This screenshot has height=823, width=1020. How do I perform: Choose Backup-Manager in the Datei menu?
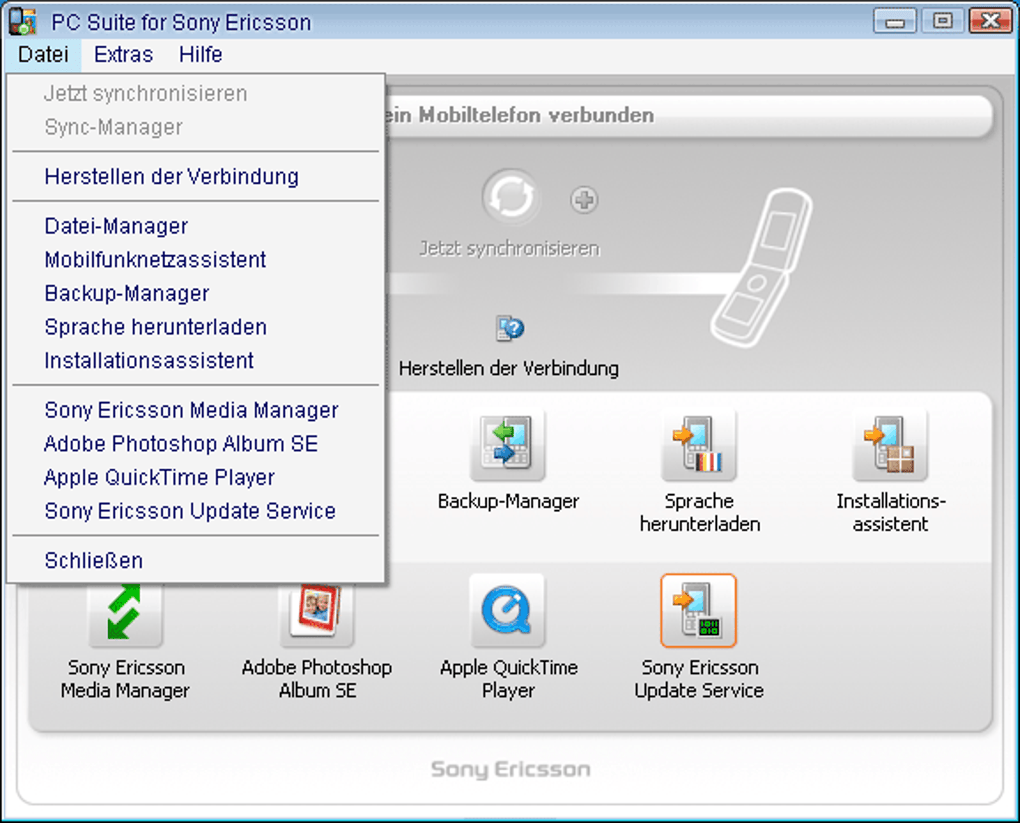coord(195,293)
